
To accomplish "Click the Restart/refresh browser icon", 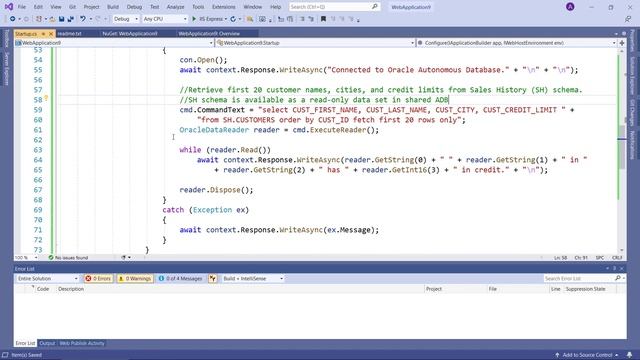I will (x=233, y=19).
